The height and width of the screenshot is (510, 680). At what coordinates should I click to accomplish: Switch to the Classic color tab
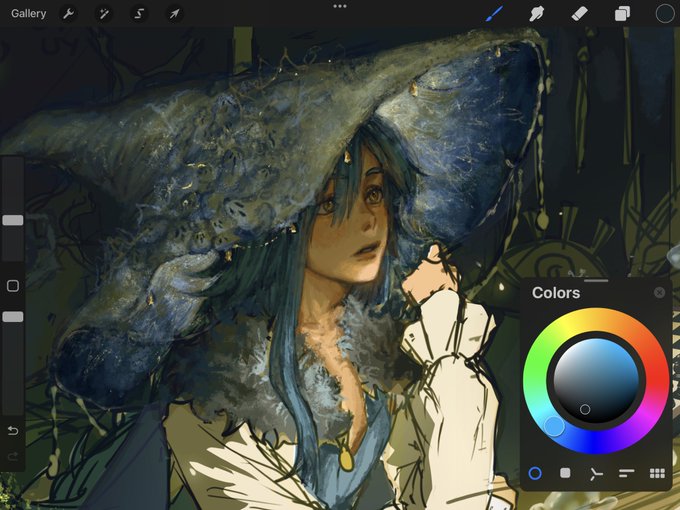[565, 473]
